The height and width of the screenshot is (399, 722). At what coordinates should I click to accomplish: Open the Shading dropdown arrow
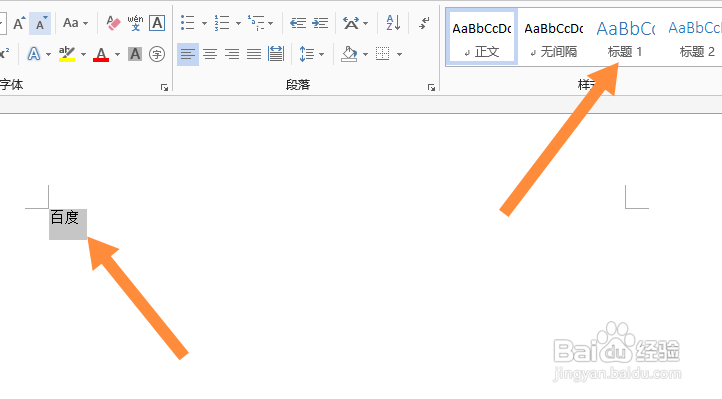pos(366,54)
